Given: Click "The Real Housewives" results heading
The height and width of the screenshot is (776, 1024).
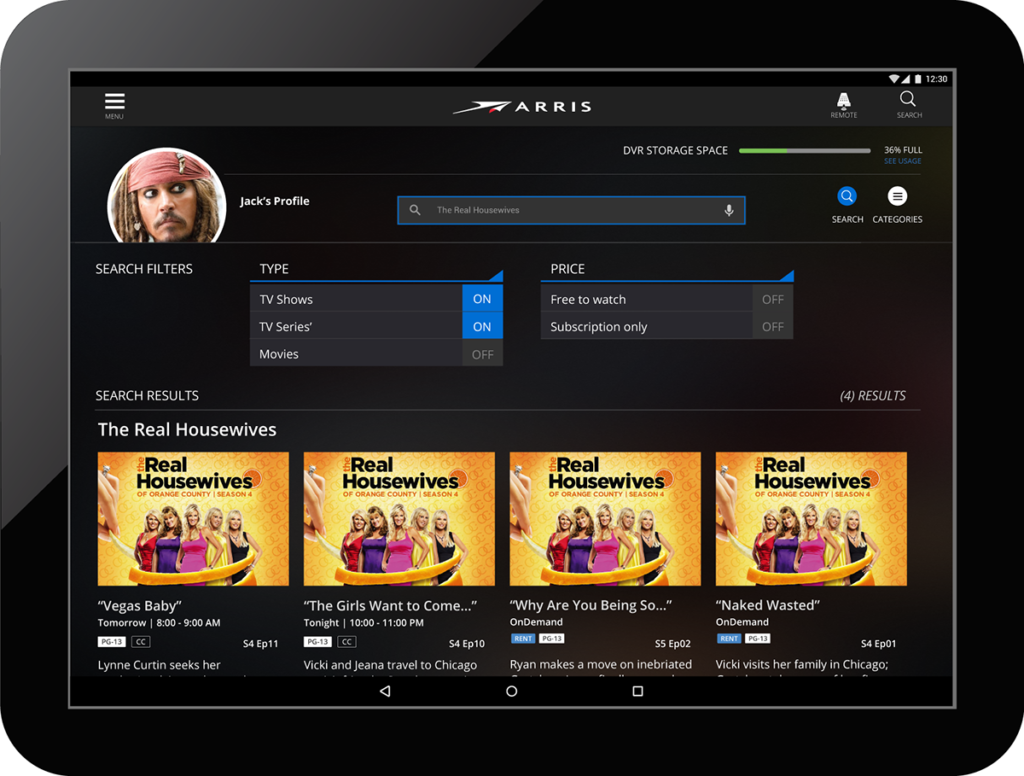Looking at the screenshot, I should coord(187,429).
